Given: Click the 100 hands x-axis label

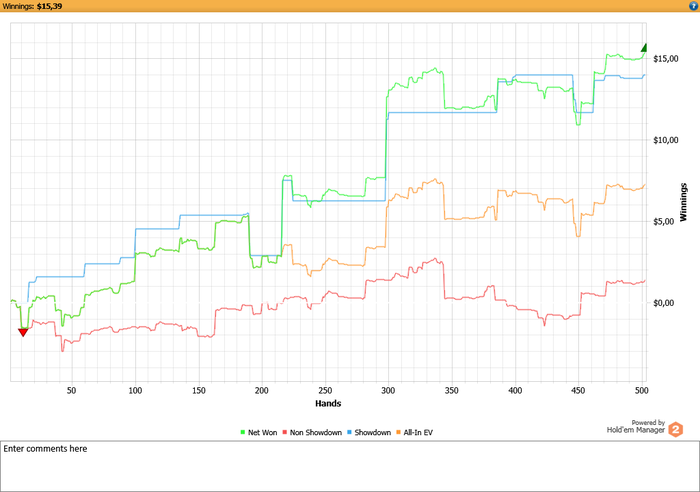Looking at the screenshot, I should pyautogui.click(x=135, y=391).
